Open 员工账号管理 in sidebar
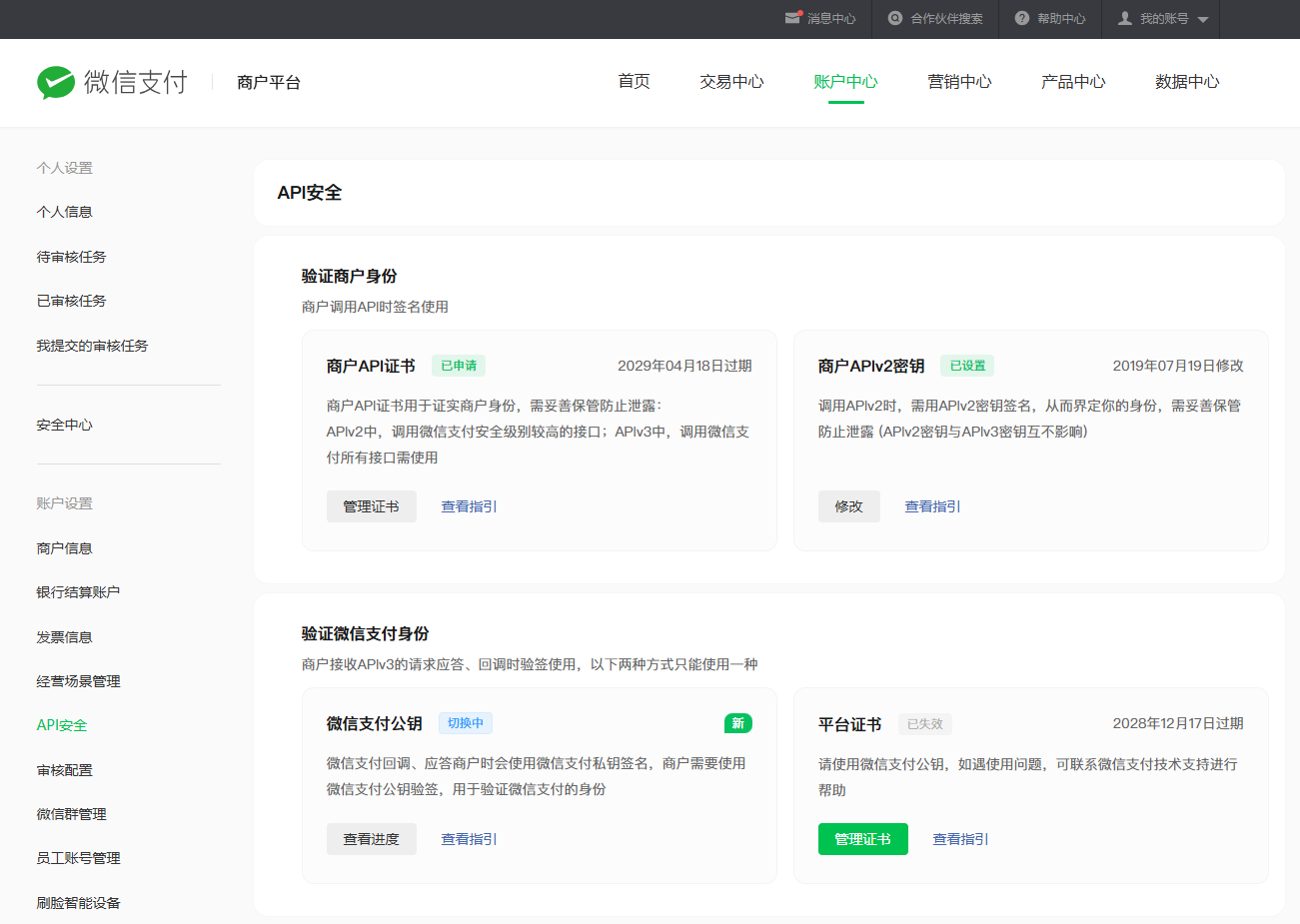 pyautogui.click(x=79, y=858)
